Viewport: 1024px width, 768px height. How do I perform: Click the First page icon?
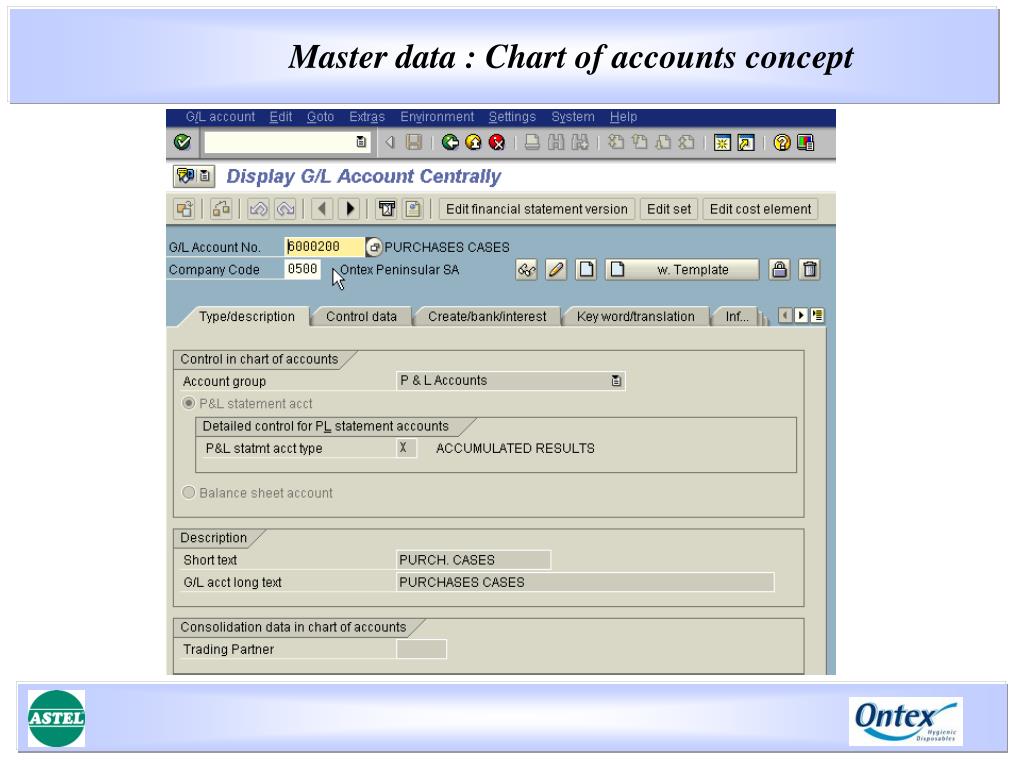point(615,142)
